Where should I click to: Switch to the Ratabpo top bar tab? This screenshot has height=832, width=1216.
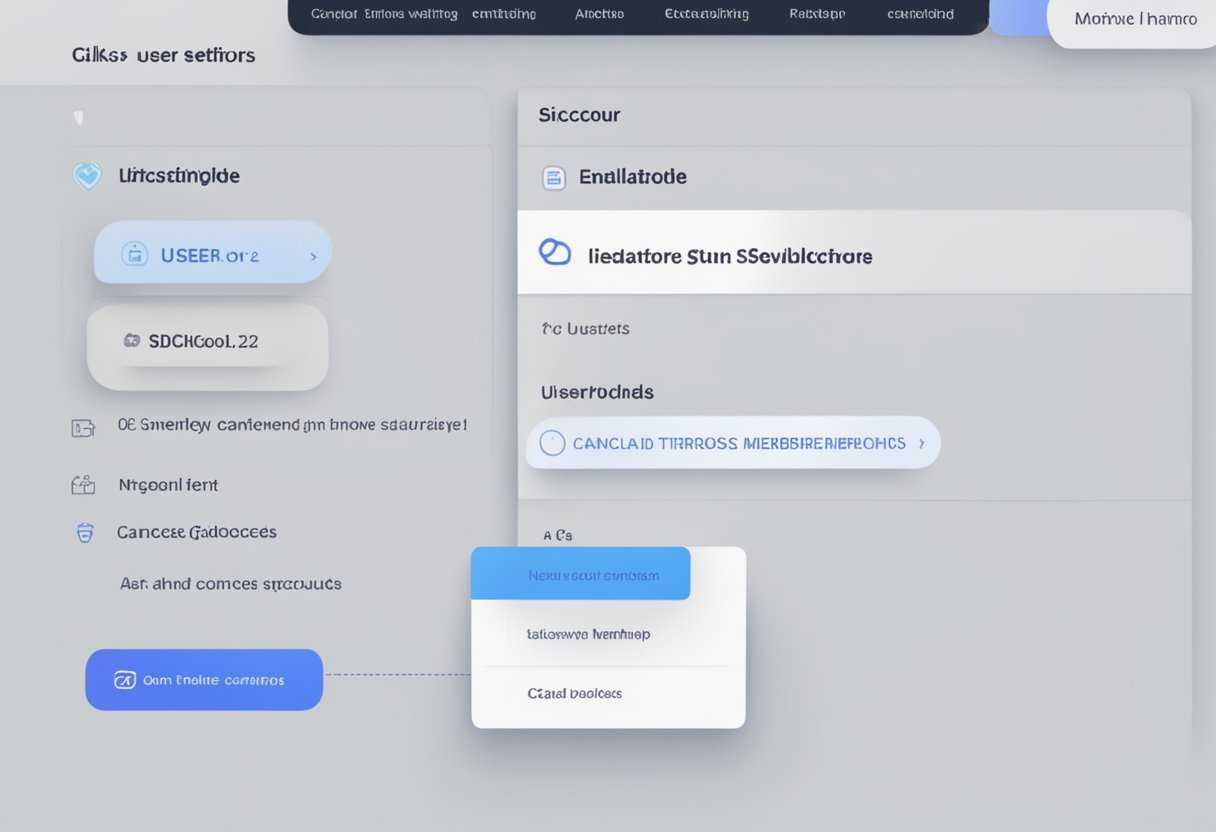[816, 14]
